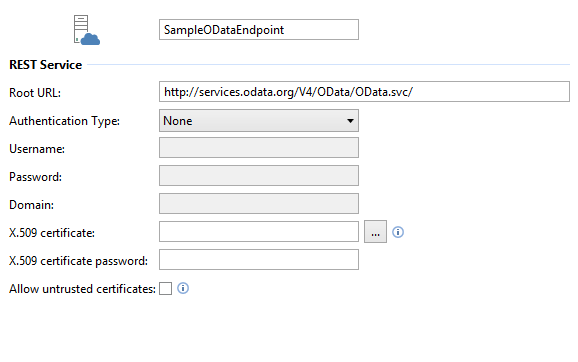
Task: Click info icon beside X.509 certificate
Action: (398, 232)
